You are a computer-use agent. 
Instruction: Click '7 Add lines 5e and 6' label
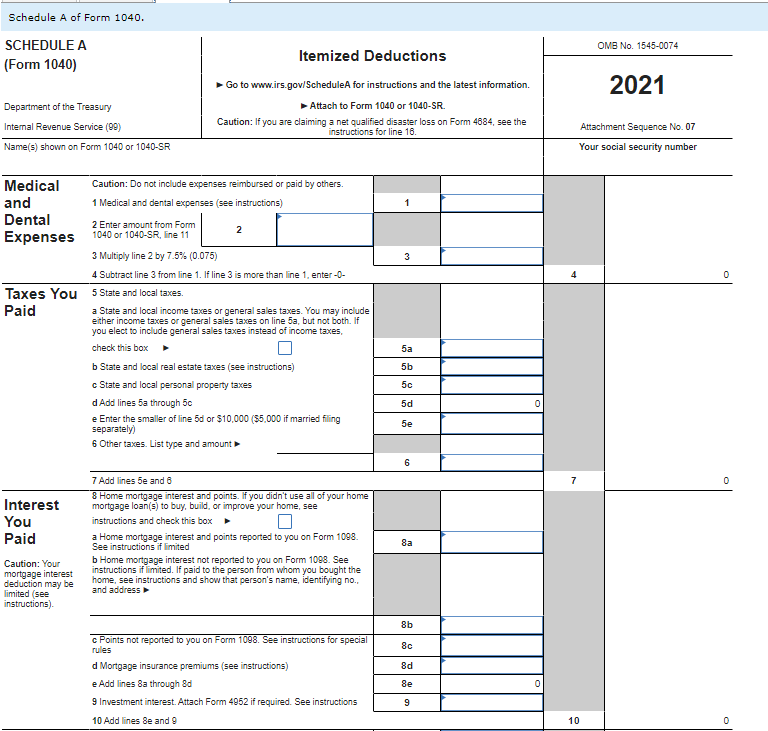tap(132, 481)
